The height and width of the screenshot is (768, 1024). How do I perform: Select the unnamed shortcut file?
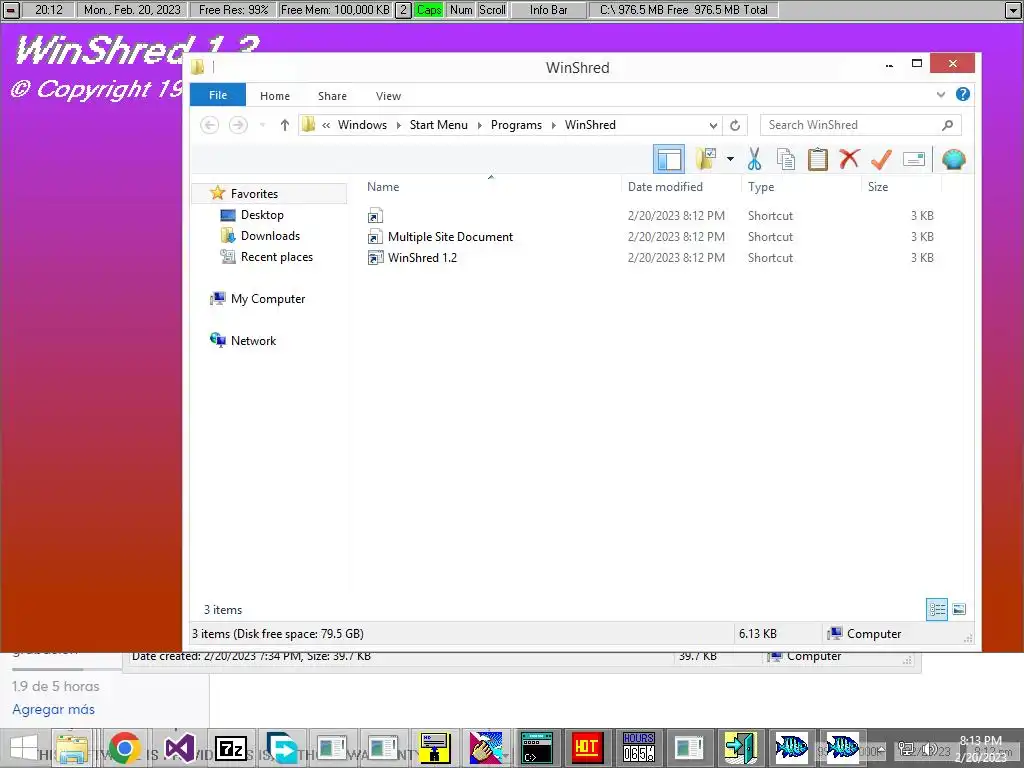tap(375, 216)
